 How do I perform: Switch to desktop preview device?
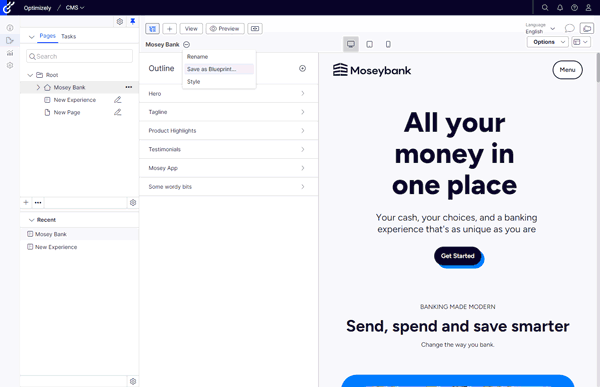[x=351, y=44]
